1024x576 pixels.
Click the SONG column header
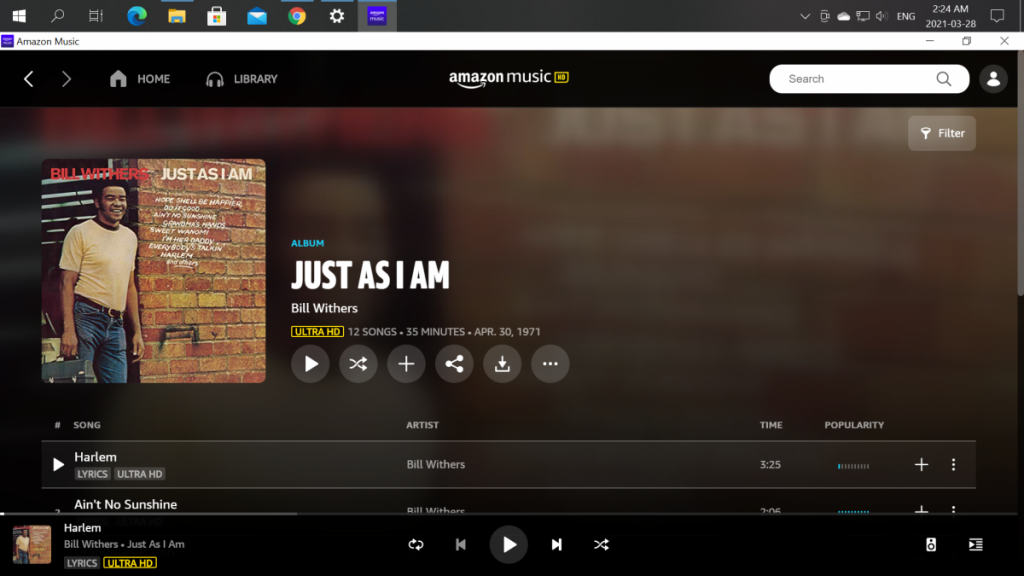tap(87, 425)
